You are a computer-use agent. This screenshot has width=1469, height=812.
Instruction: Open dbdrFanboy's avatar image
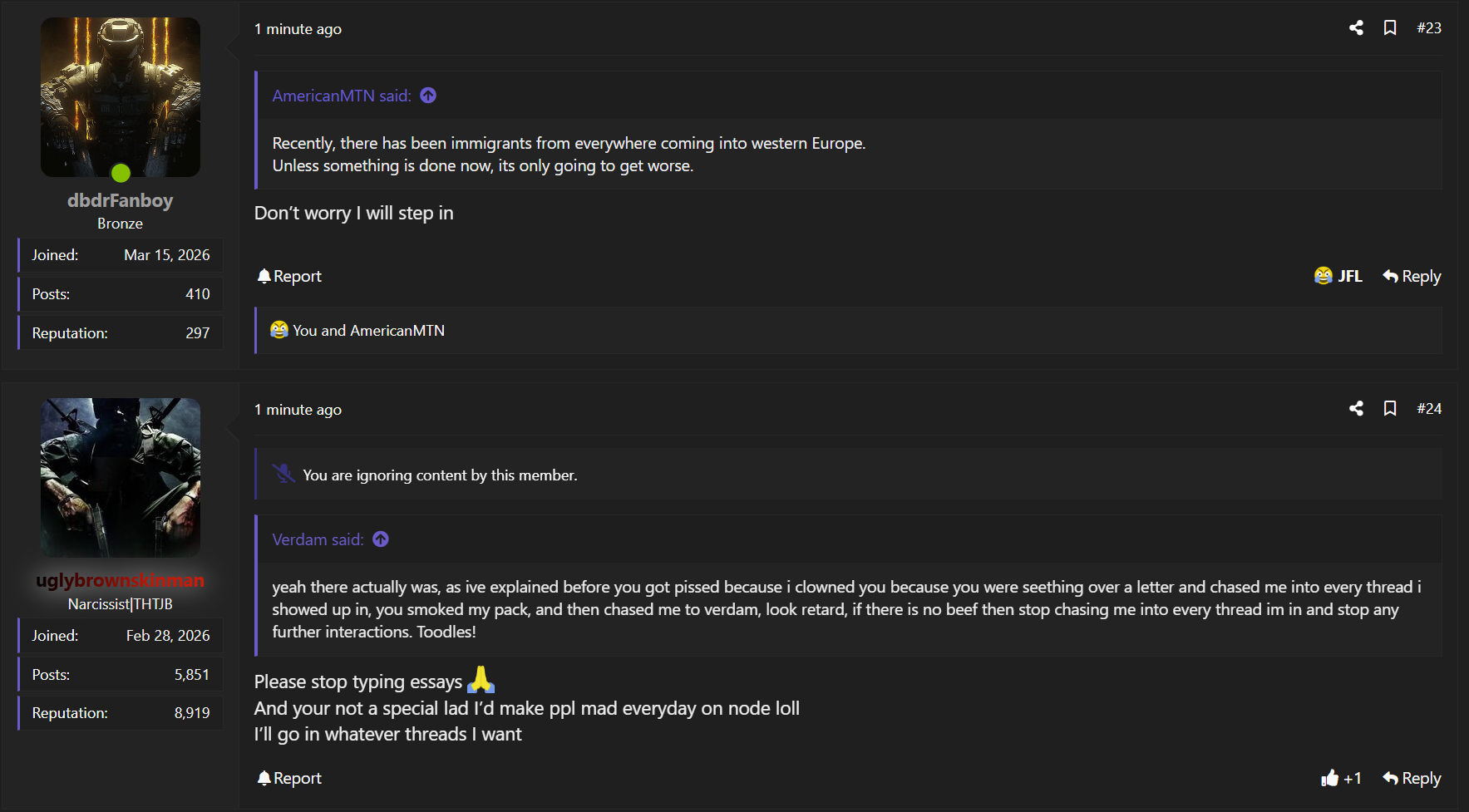[121, 97]
